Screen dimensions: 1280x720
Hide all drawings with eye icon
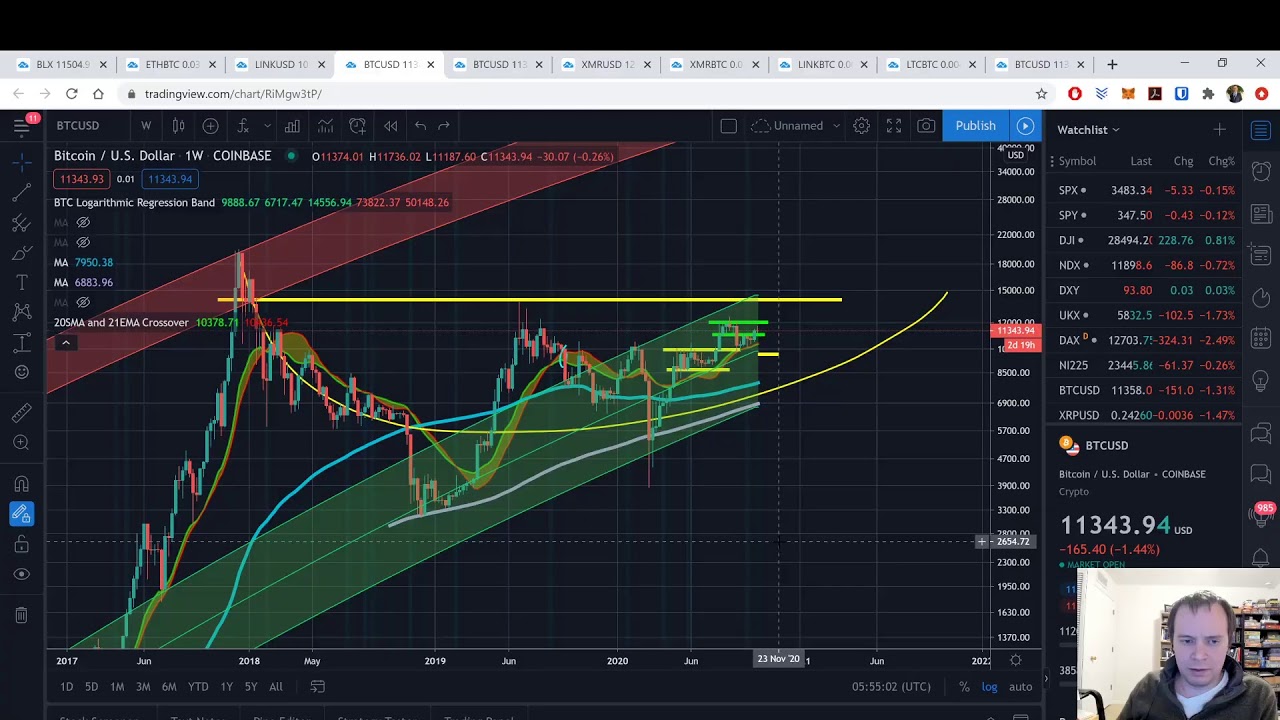pyautogui.click(x=21, y=574)
